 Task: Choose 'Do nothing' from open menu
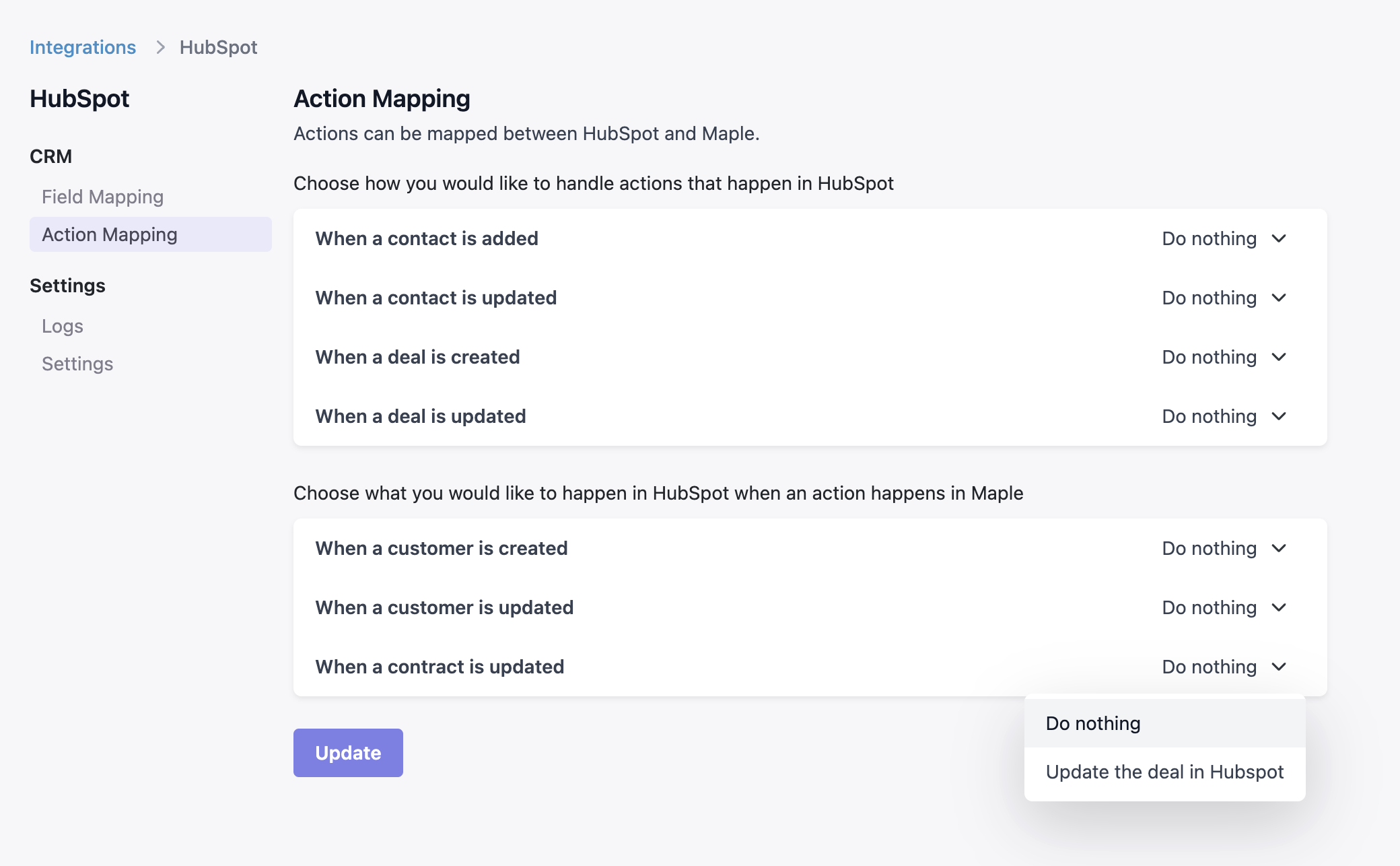(1093, 723)
